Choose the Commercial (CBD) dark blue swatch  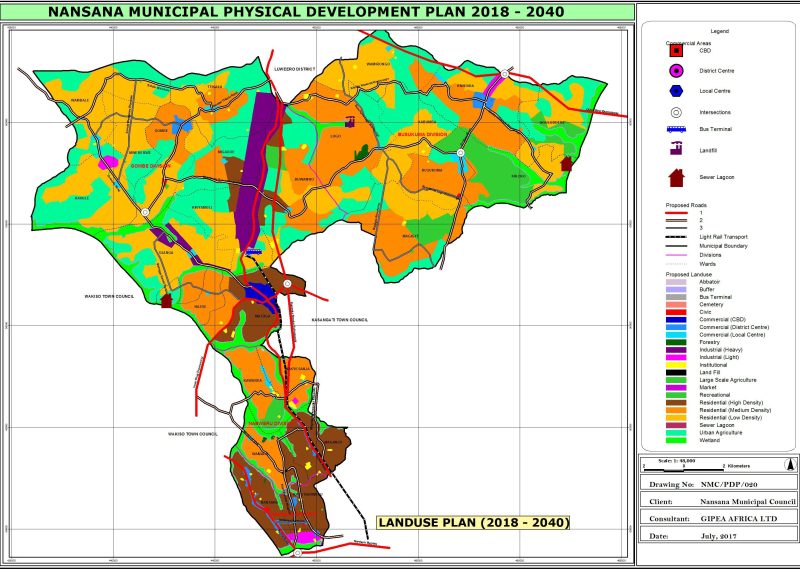675,319
